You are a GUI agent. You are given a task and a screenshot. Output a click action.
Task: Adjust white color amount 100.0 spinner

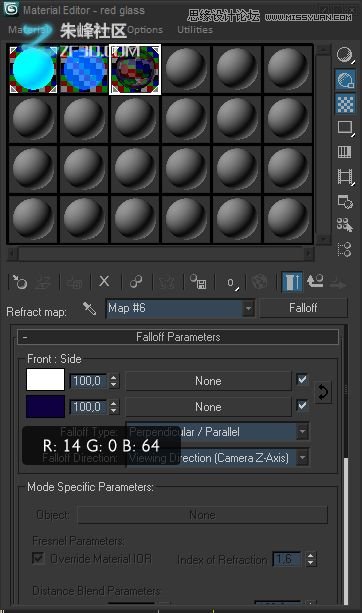tap(113, 381)
